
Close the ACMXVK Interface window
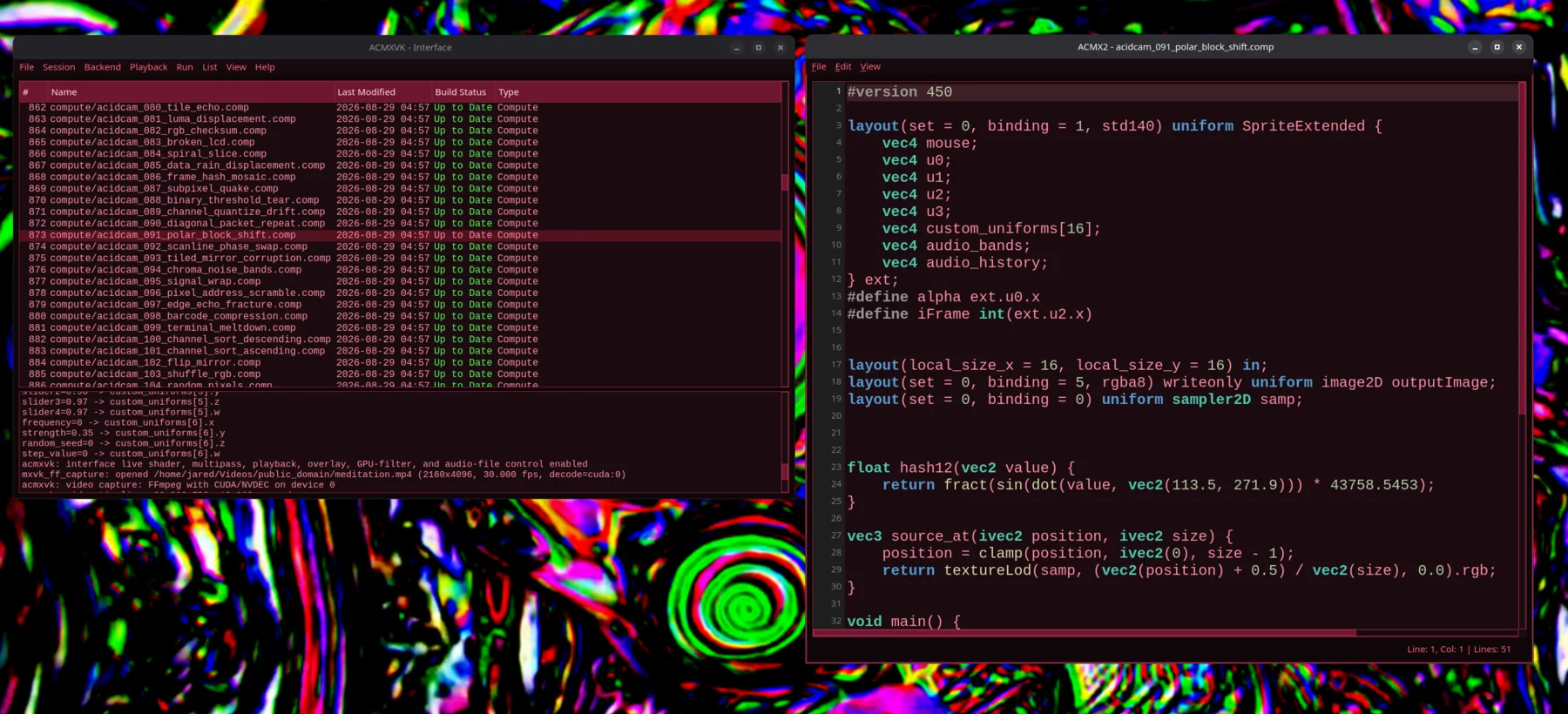(781, 48)
